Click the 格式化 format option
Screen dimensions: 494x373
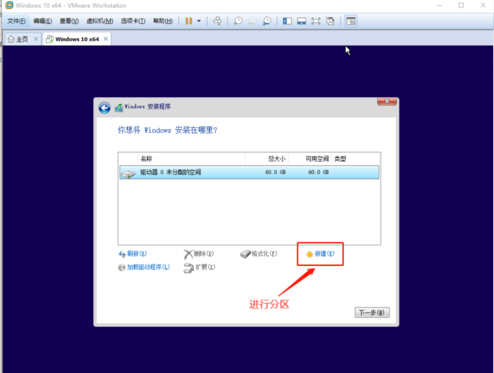258,254
